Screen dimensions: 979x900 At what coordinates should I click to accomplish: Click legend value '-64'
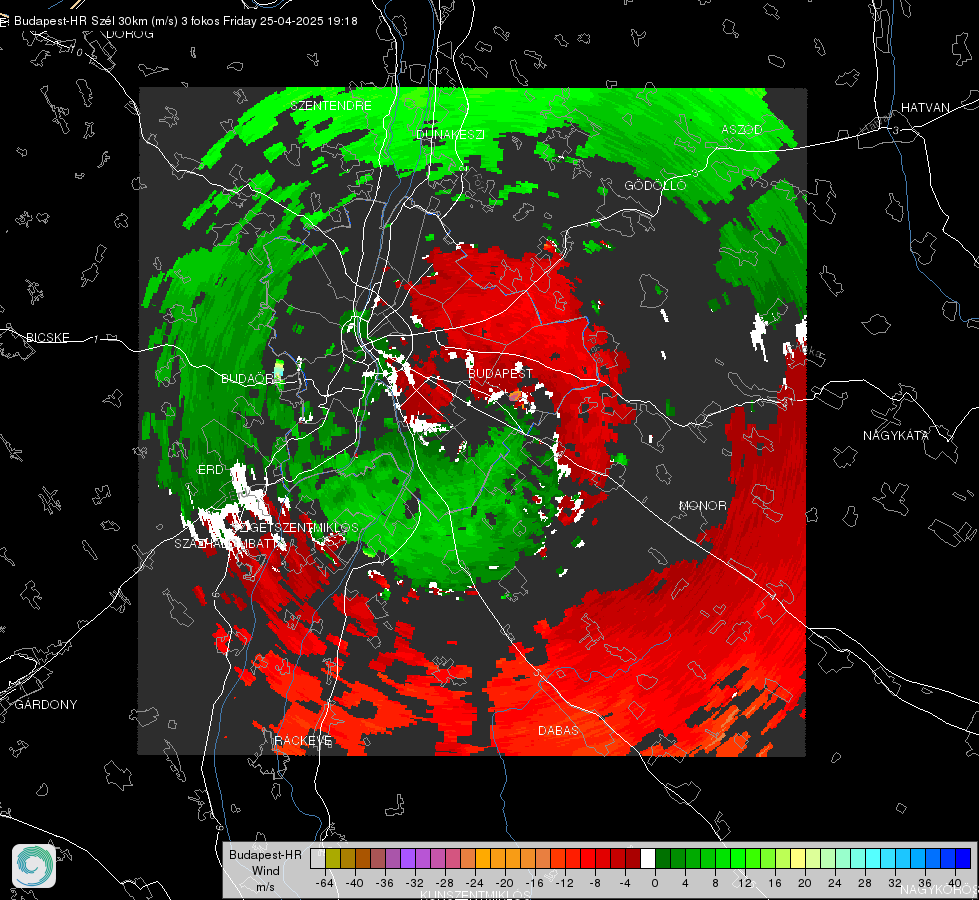325,883
